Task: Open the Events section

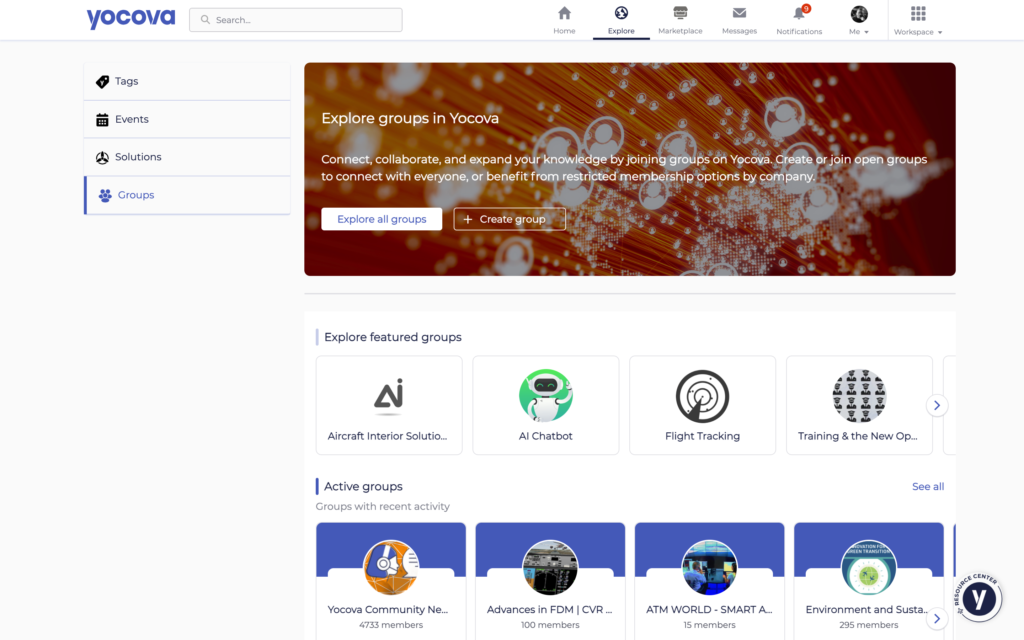Action: tap(187, 120)
